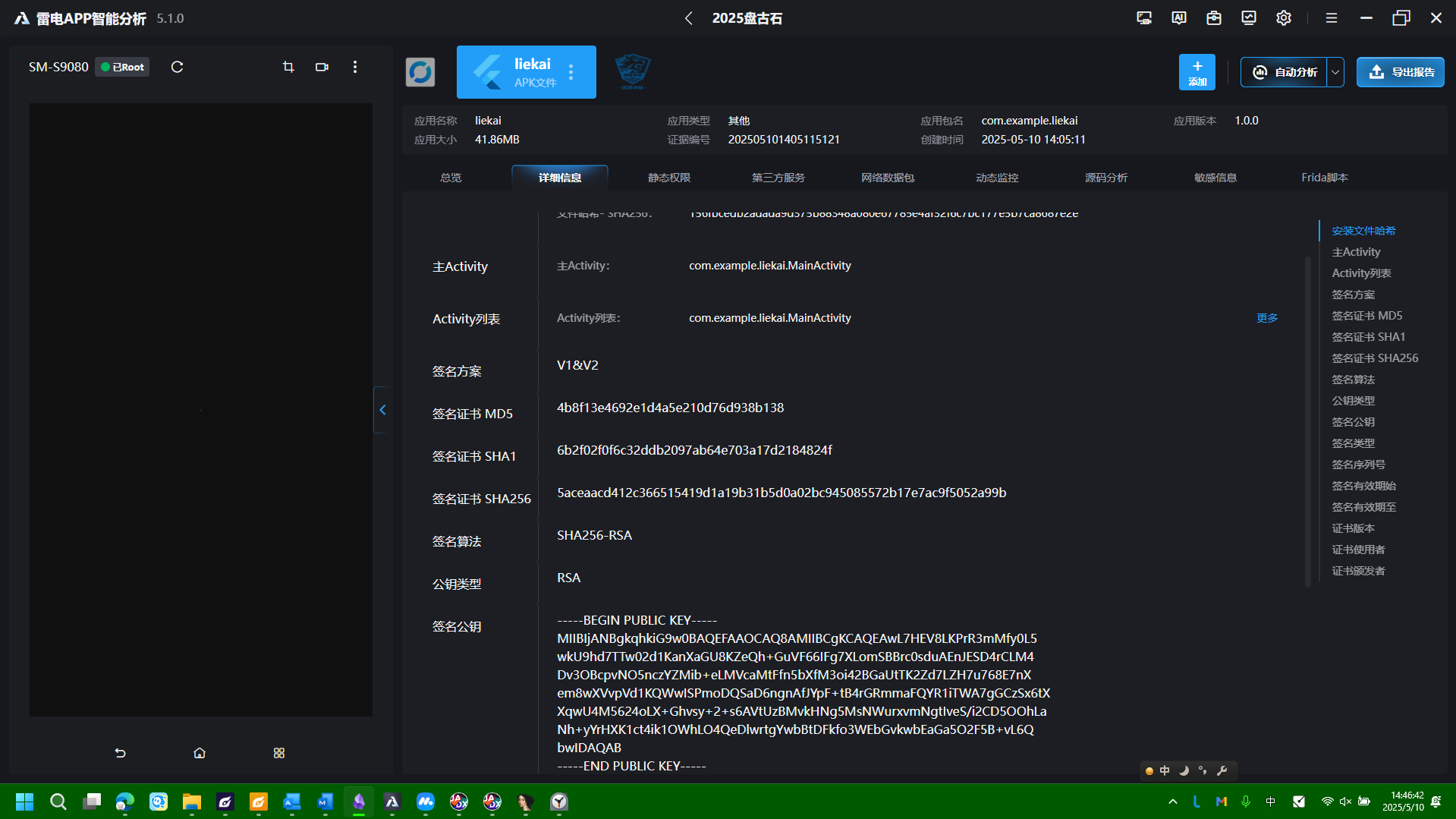Click the wrench icon in IME toolbar
The width and height of the screenshot is (1456, 819).
click(x=1222, y=770)
